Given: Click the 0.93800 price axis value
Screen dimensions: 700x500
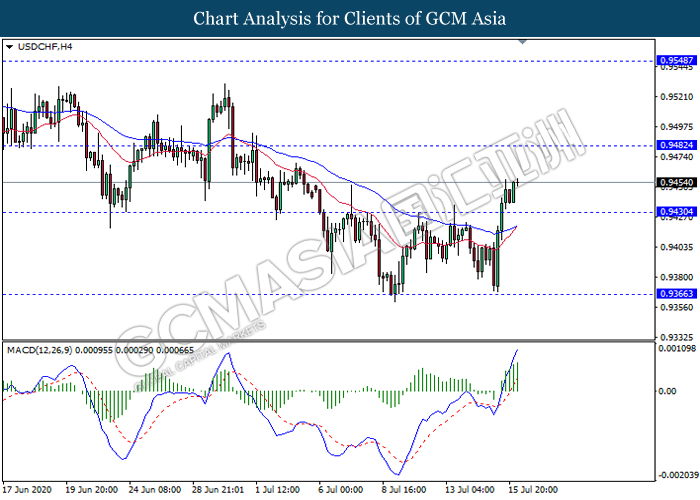Looking at the screenshot, I should click(x=677, y=277).
